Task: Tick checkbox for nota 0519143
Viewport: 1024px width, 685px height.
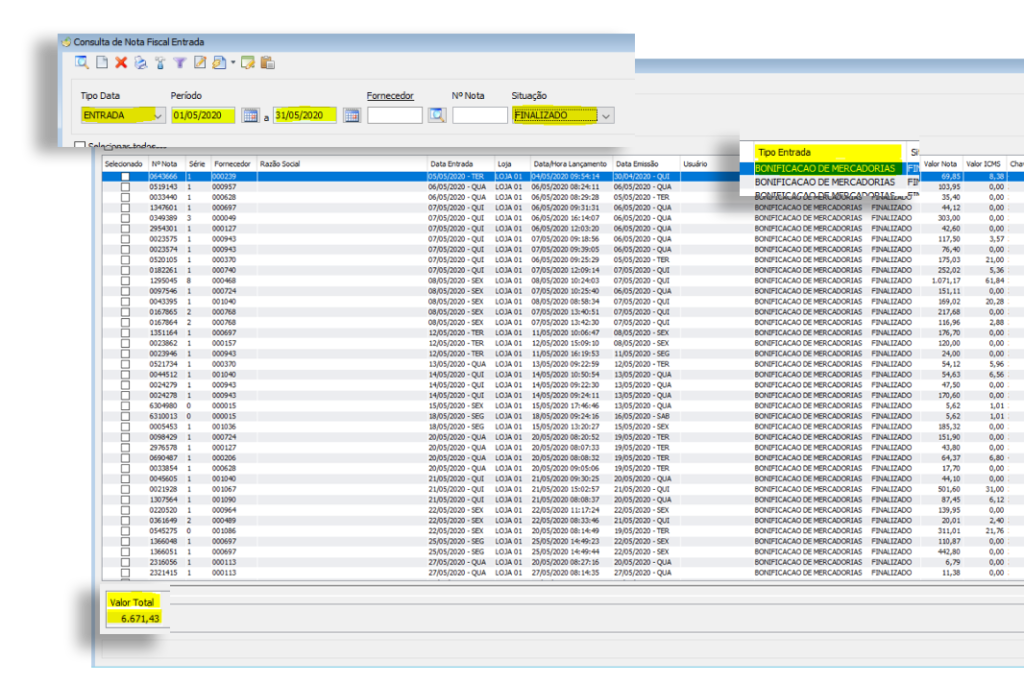Action: pyautogui.click(x=125, y=187)
